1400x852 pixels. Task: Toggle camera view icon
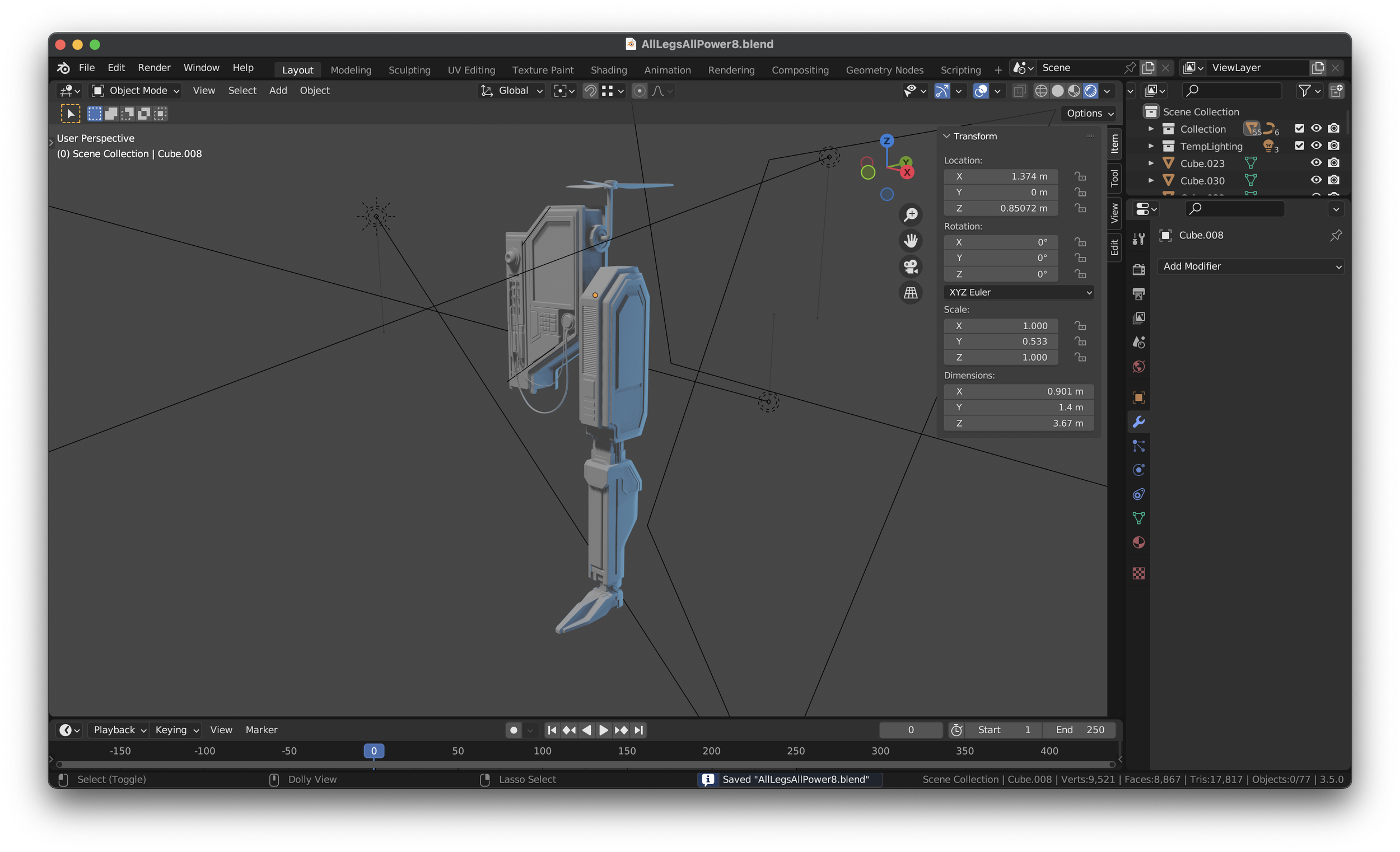(910, 266)
